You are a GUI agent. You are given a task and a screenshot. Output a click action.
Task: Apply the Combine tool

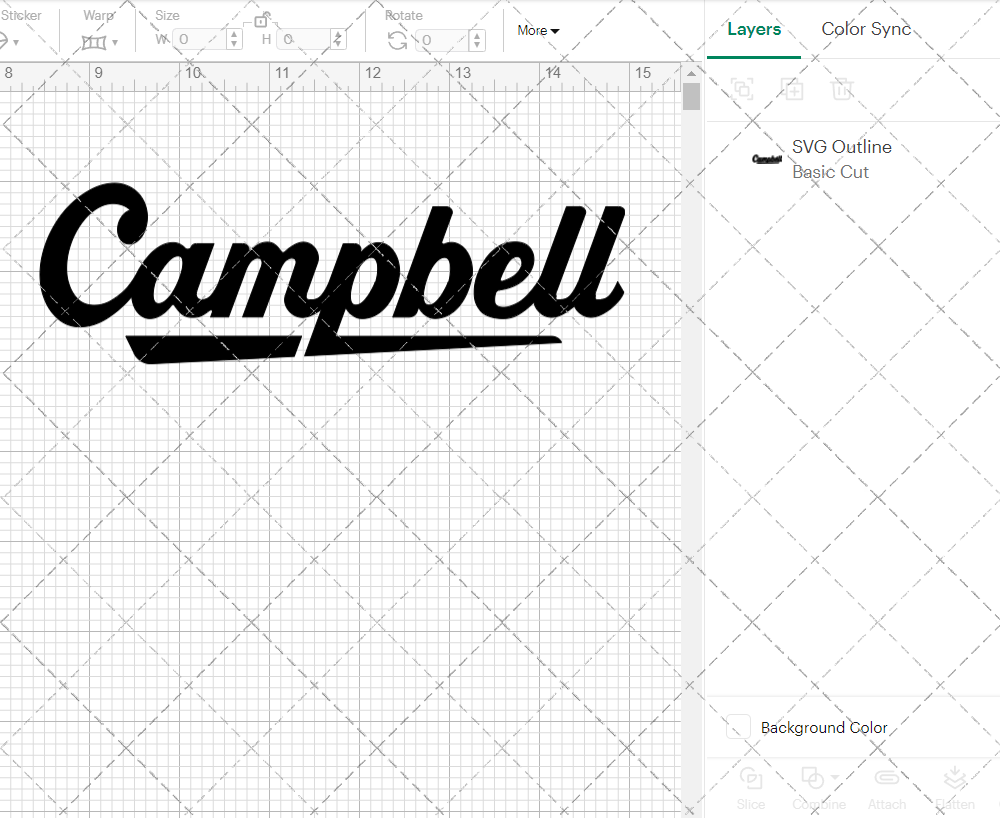[x=815, y=778]
